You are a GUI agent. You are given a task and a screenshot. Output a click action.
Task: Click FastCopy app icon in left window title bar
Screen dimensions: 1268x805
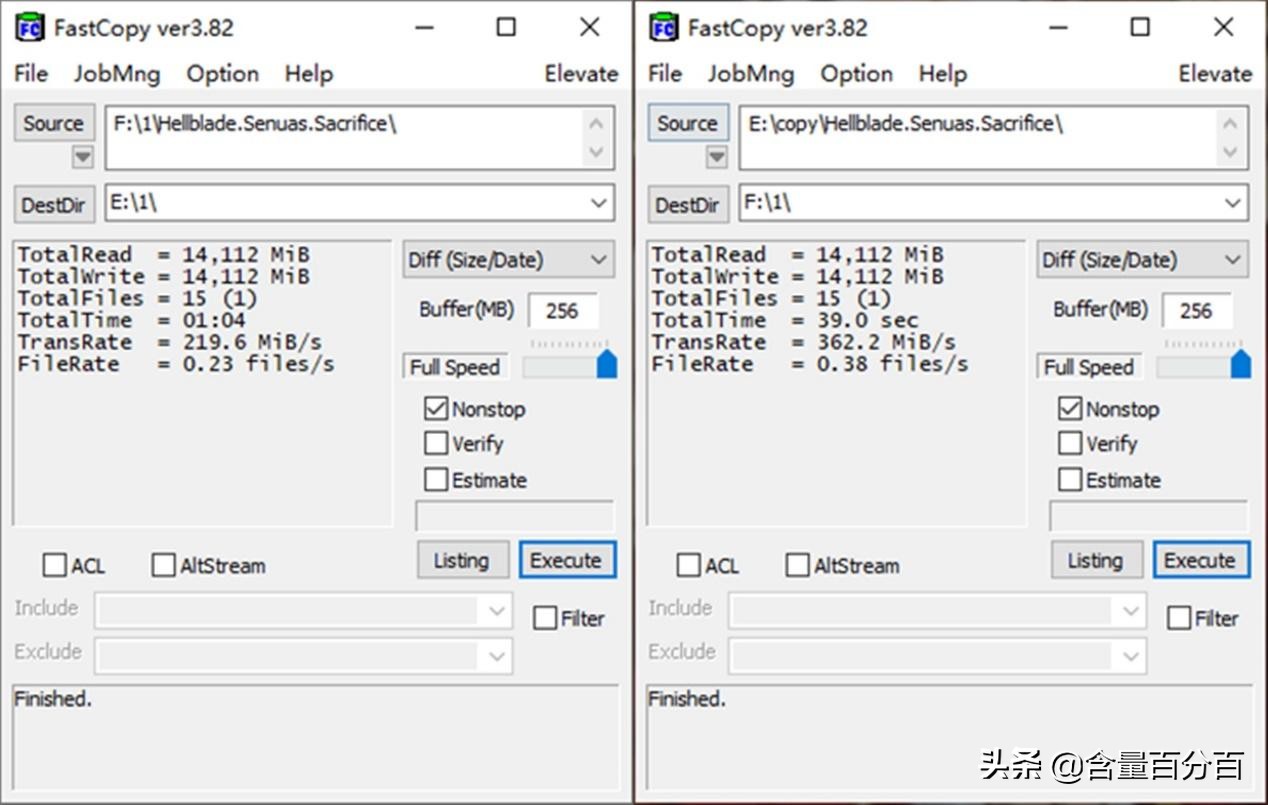(x=30, y=27)
